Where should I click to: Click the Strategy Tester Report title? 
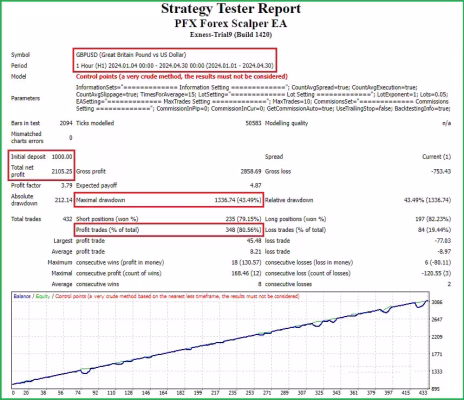[231, 9]
